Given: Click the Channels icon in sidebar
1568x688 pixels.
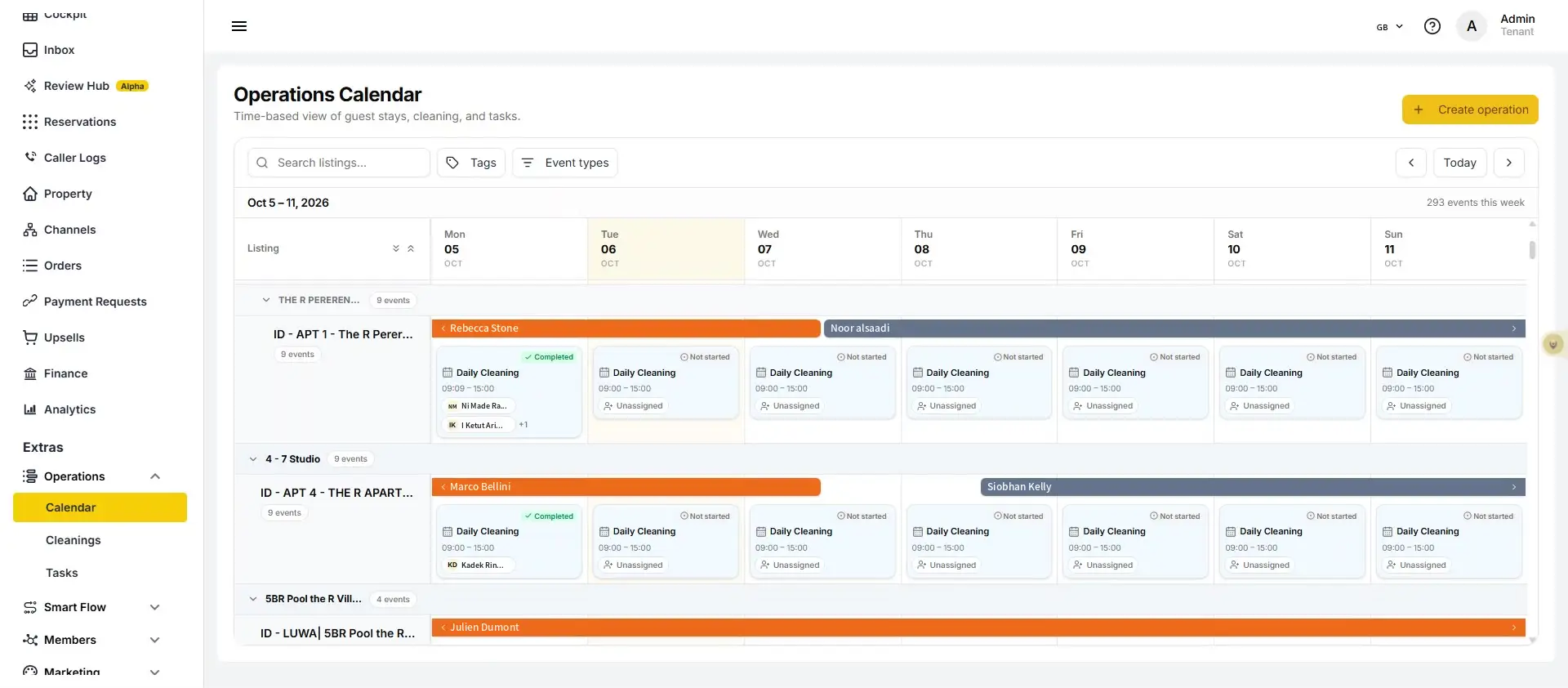Looking at the screenshot, I should pos(30,230).
